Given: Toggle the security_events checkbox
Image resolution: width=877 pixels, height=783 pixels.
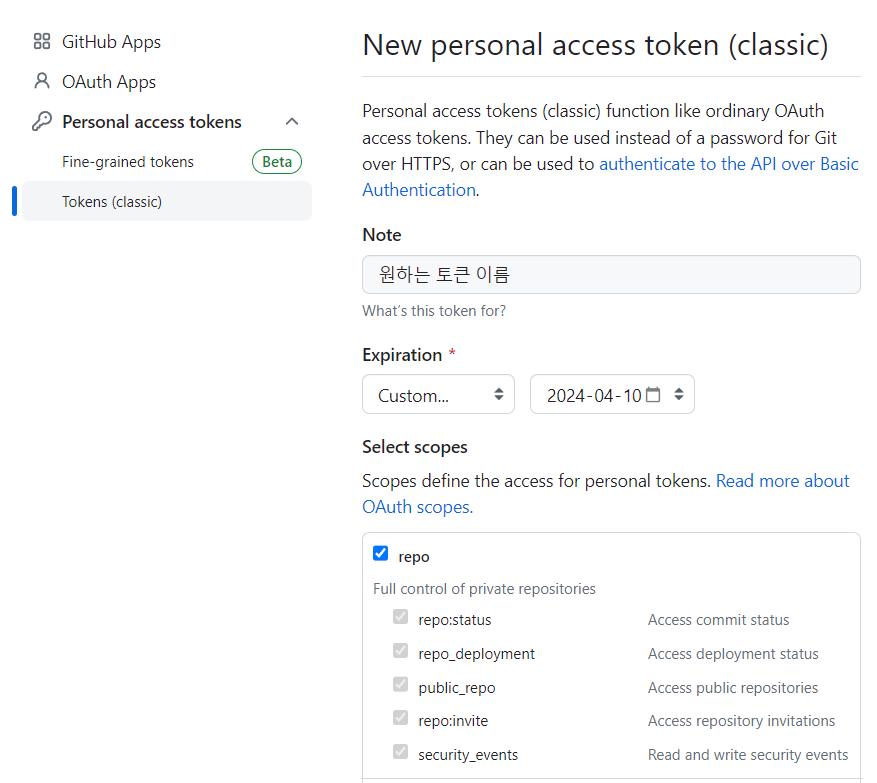Looking at the screenshot, I should point(400,752).
